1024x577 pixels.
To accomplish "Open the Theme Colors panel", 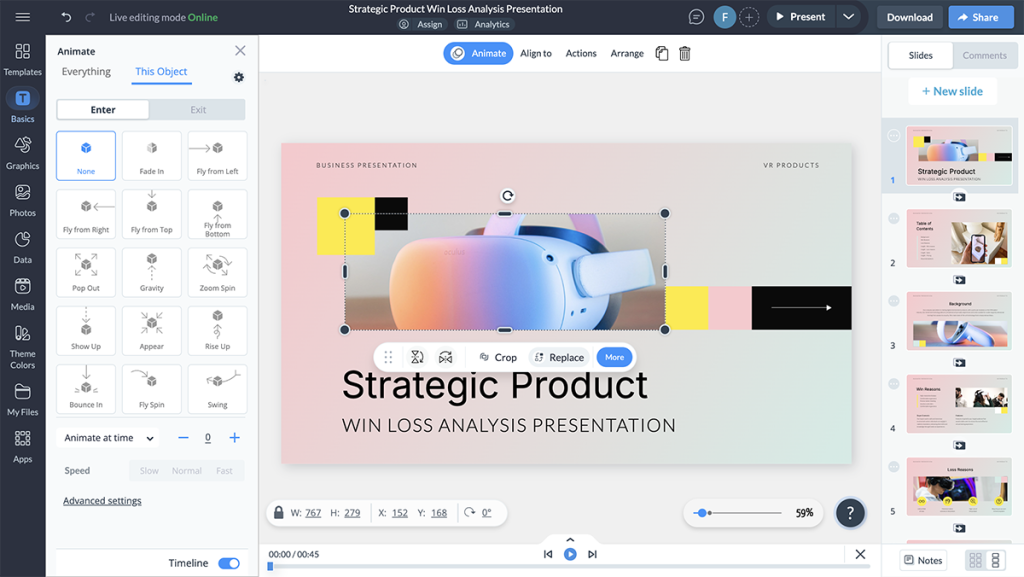I will 21,344.
